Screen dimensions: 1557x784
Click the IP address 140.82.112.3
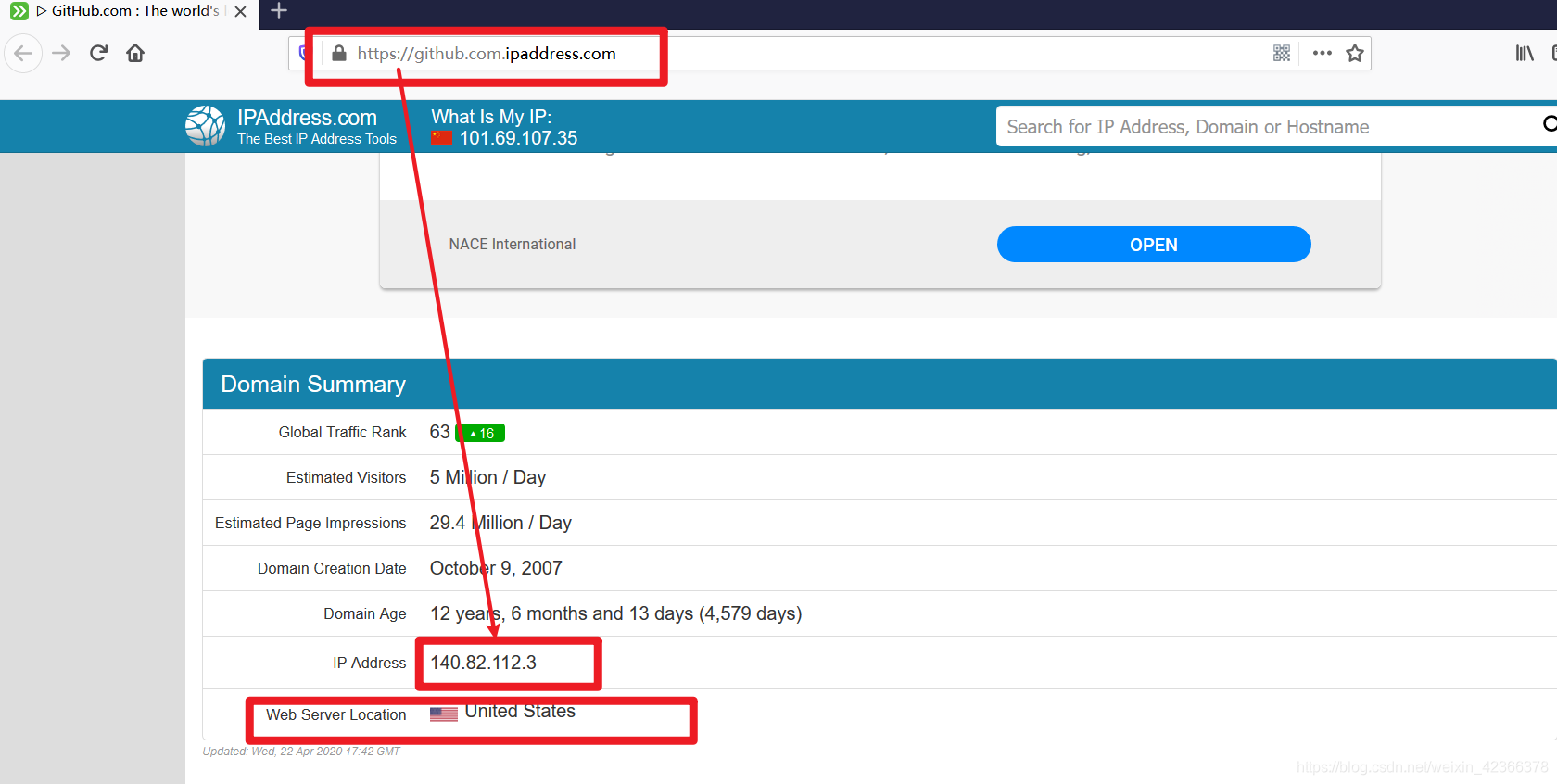coord(483,663)
